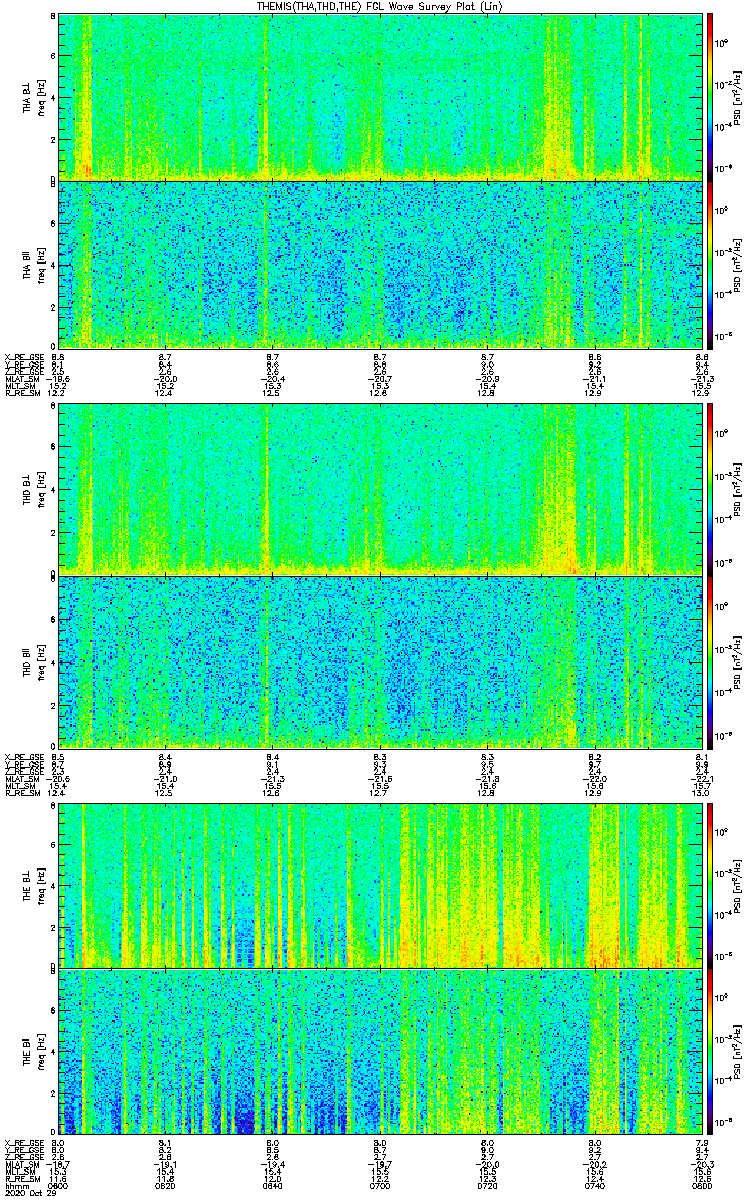The height and width of the screenshot is (1200, 750).
Task: Click the '8' frequency tick on THE B⊥ axis
Action: (x=53, y=805)
